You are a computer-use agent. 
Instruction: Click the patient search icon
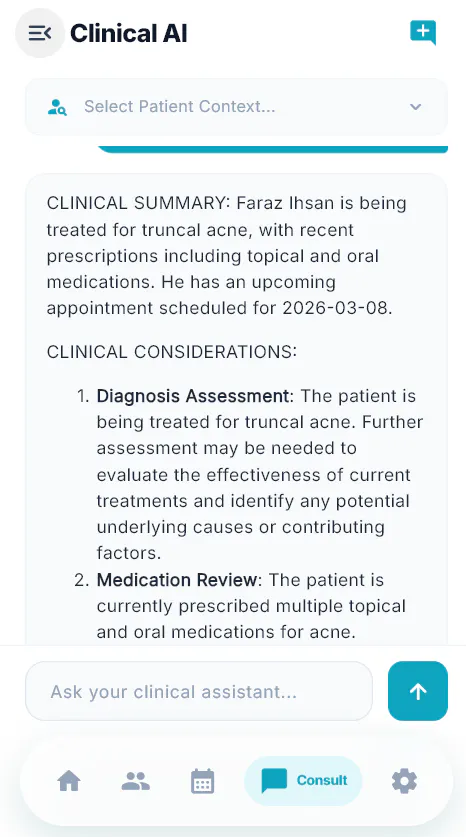[57, 107]
